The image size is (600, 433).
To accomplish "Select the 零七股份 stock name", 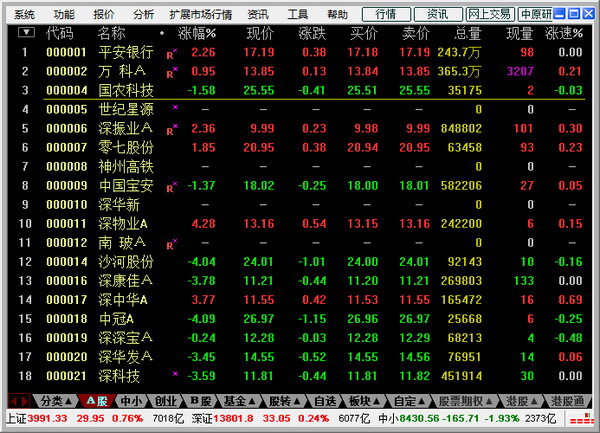I will (126, 147).
